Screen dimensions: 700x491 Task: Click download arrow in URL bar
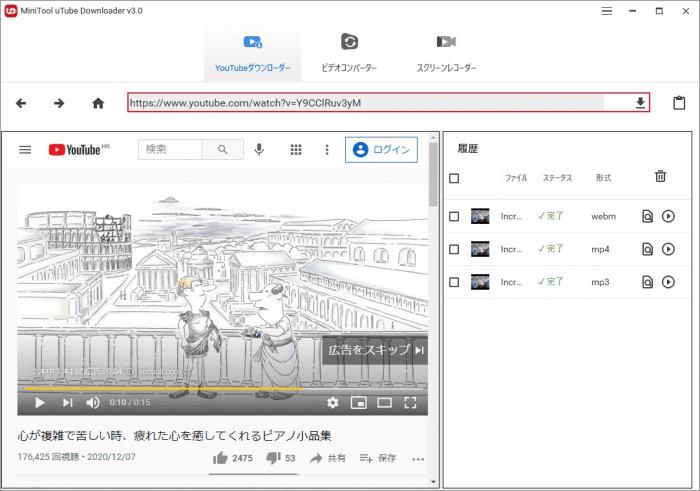[x=640, y=103]
